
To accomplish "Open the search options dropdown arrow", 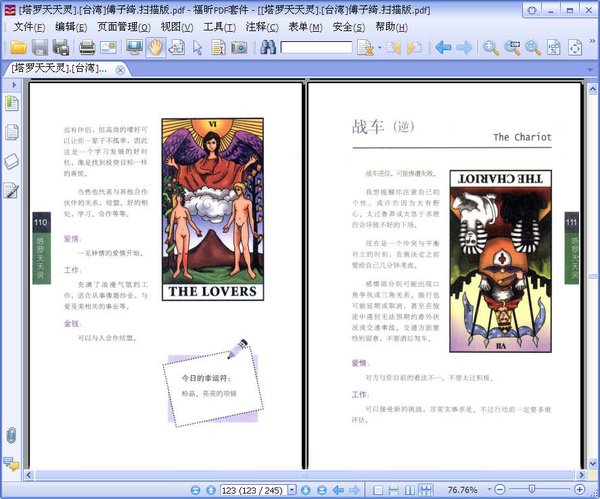I will (x=380, y=48).
